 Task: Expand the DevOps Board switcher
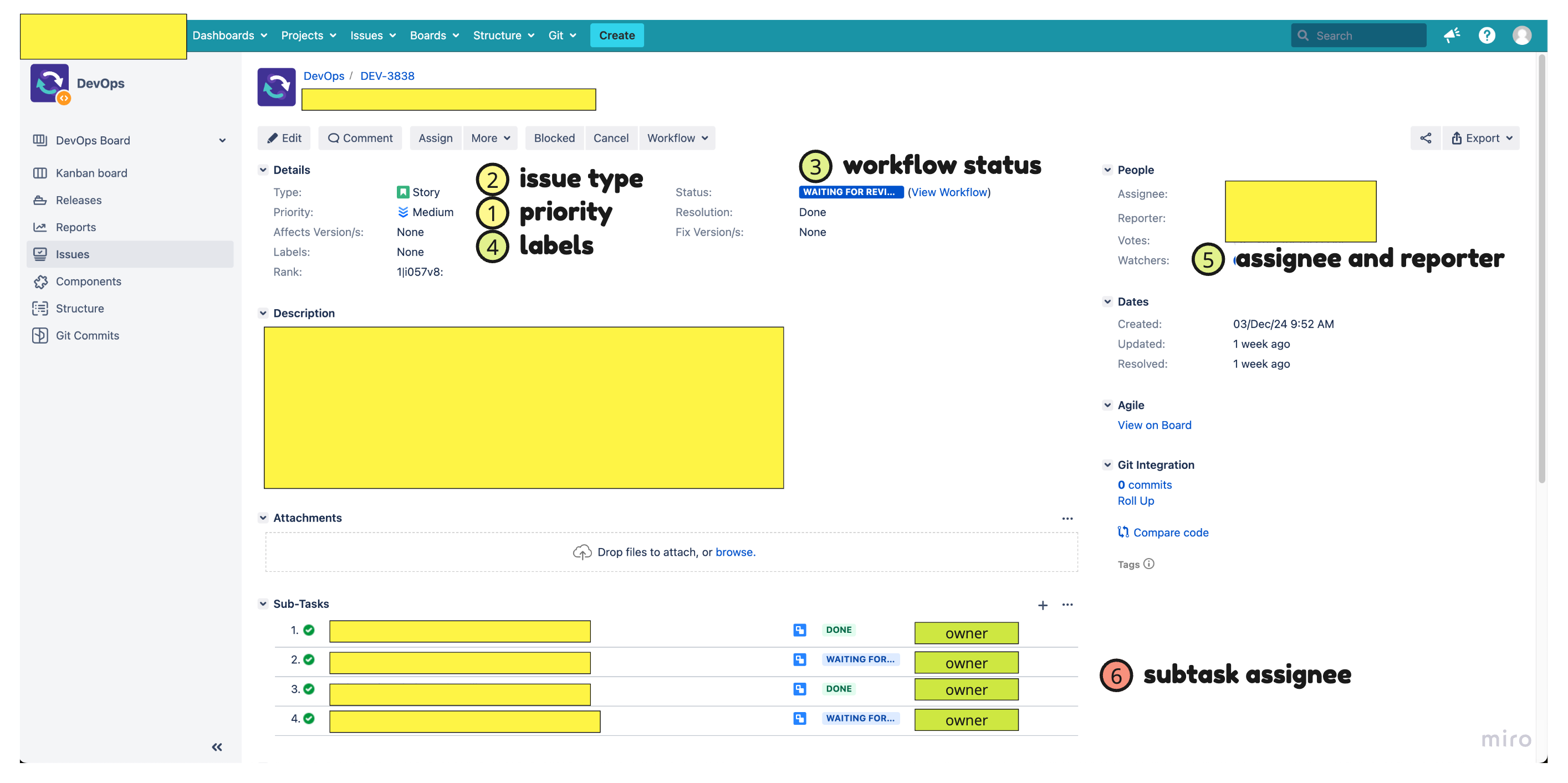tap(222, 141)
